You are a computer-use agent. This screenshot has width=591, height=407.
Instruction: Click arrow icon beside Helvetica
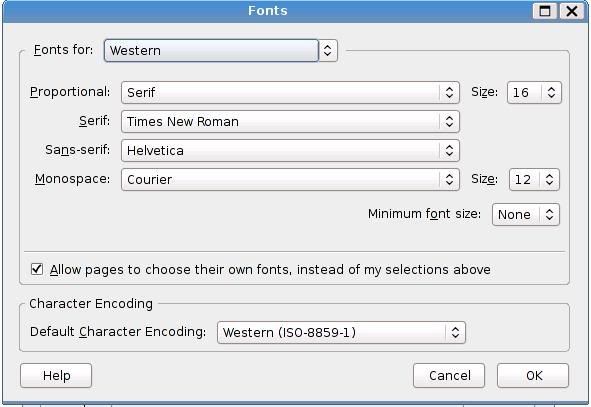click(449, 150)
